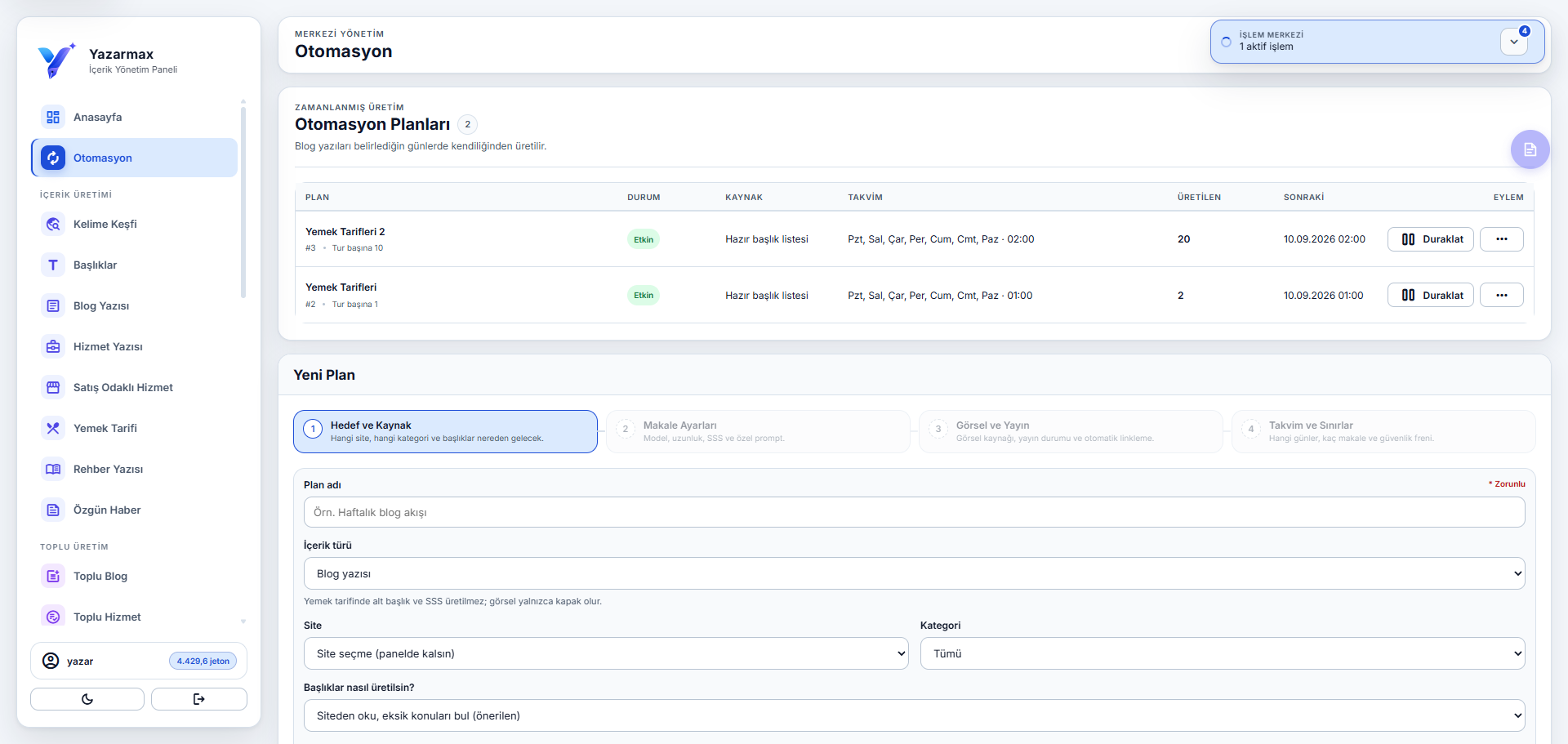
Task: Click the sidebar vertical scrollbar
Action: pos(243,200)
